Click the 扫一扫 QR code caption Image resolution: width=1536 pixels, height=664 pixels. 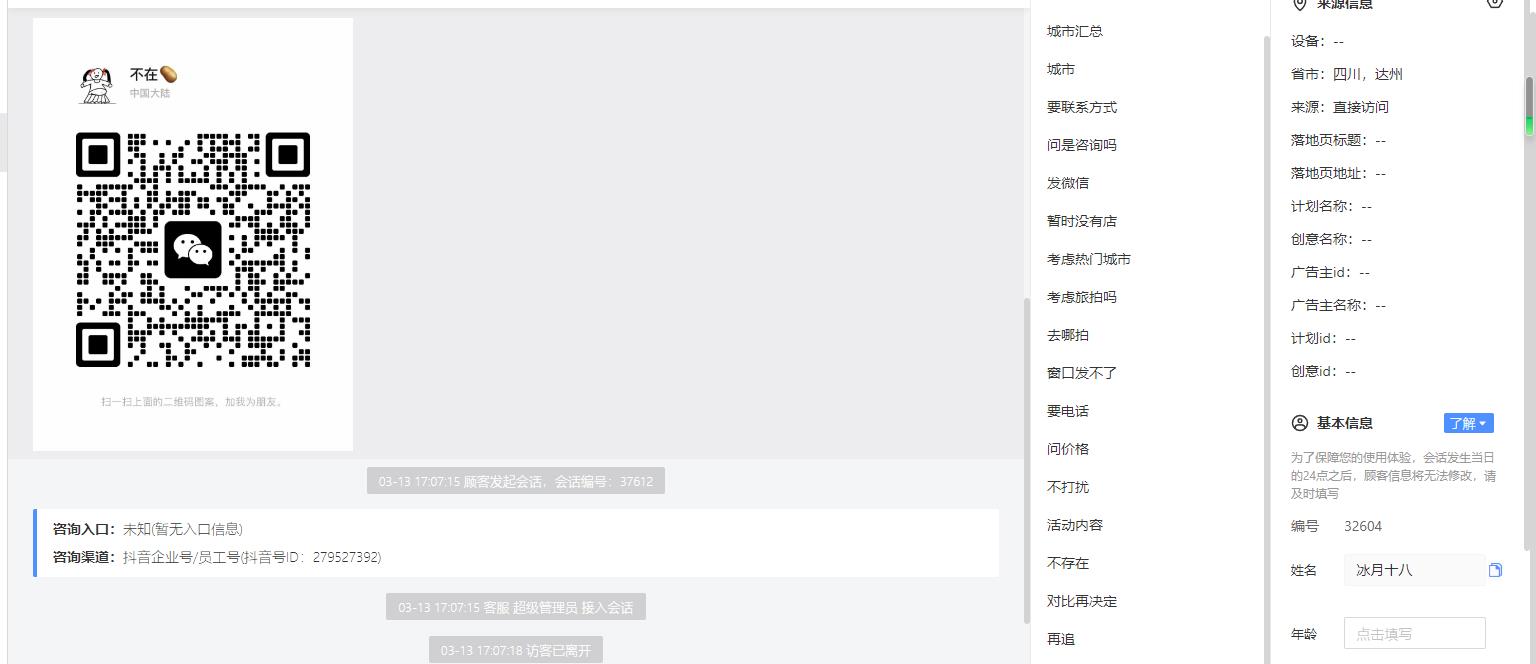[x=193, y=402]
